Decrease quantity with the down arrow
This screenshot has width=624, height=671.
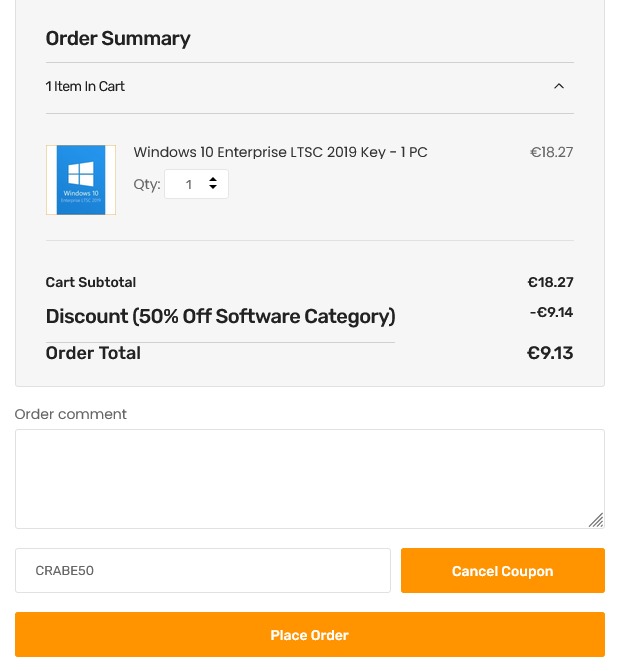tap(213, 187)
